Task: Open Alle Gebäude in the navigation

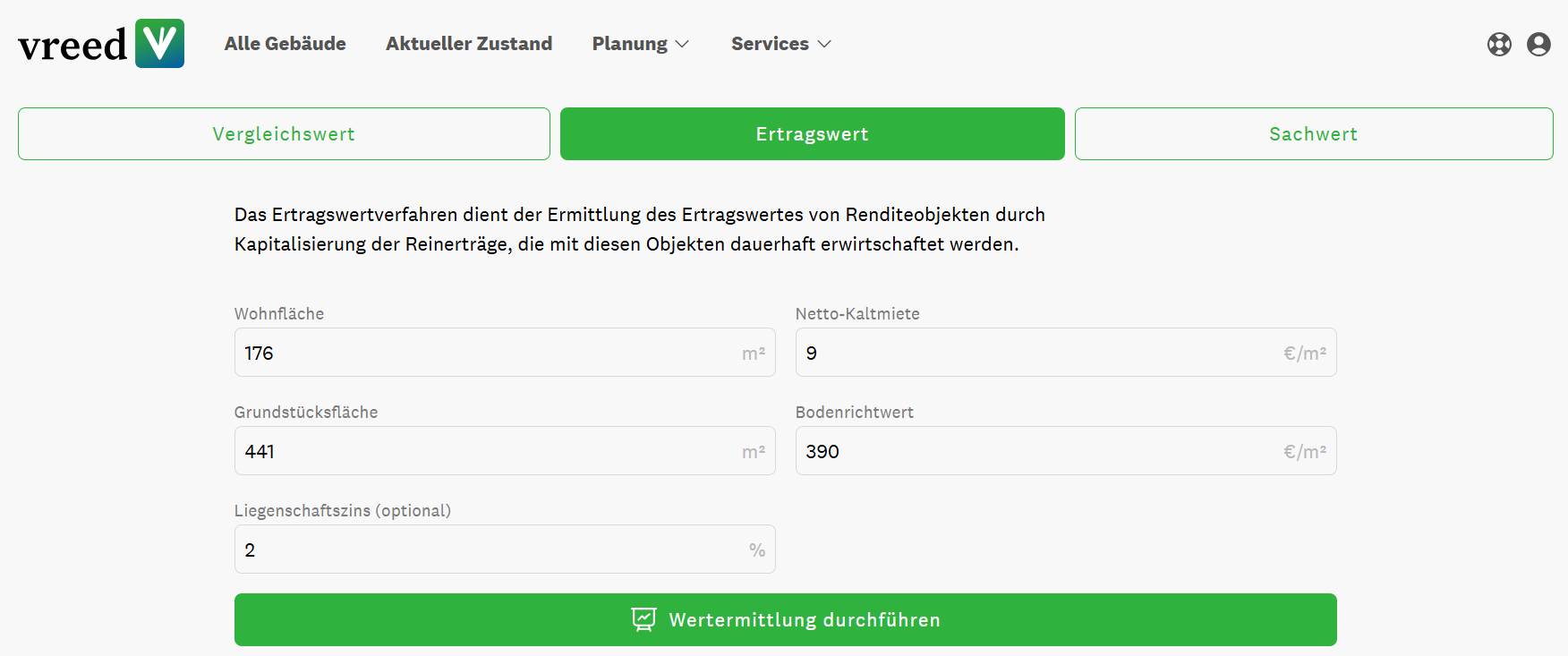Action: (x=285, y=44)
